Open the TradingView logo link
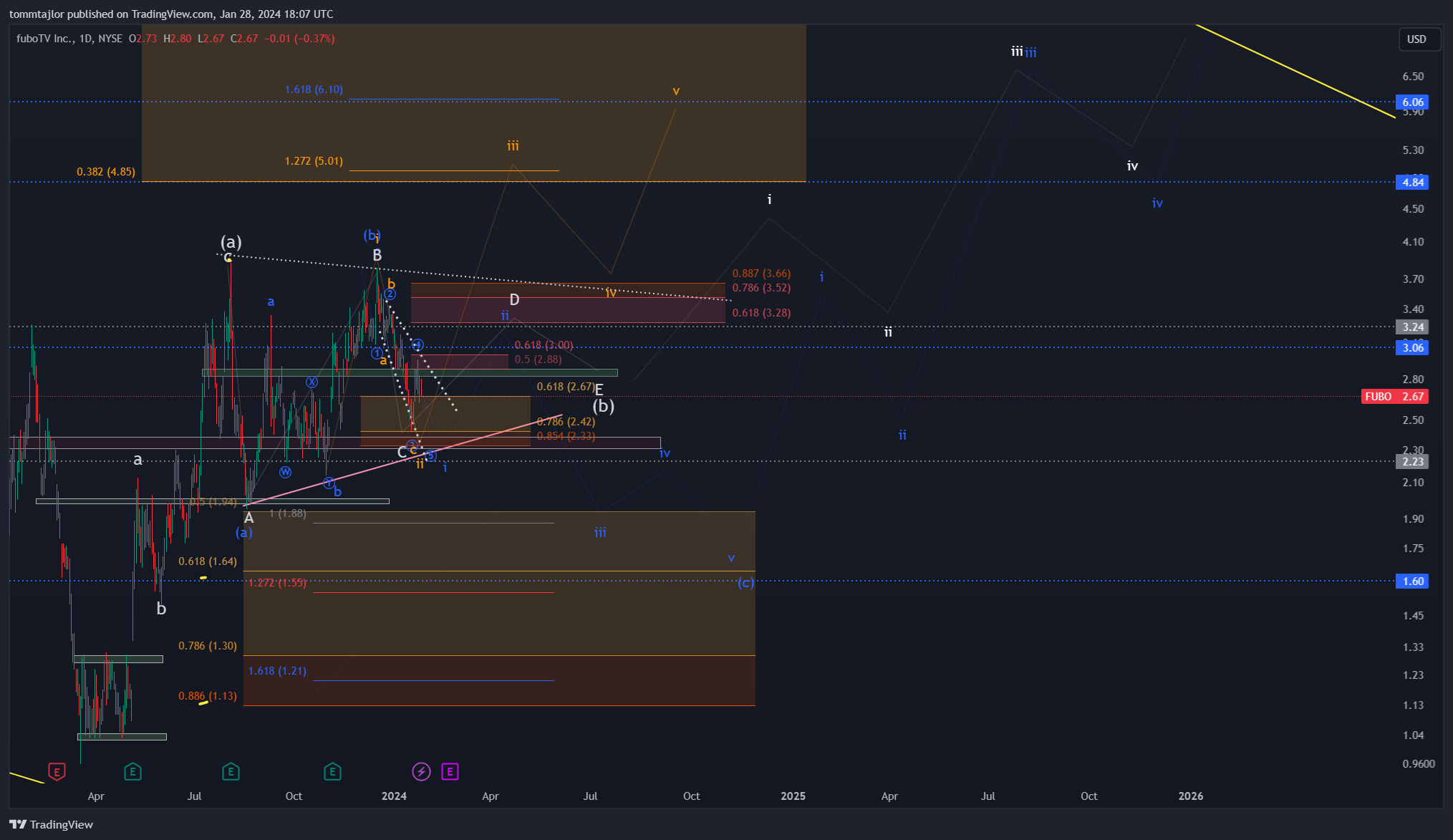 pos(52,824)
